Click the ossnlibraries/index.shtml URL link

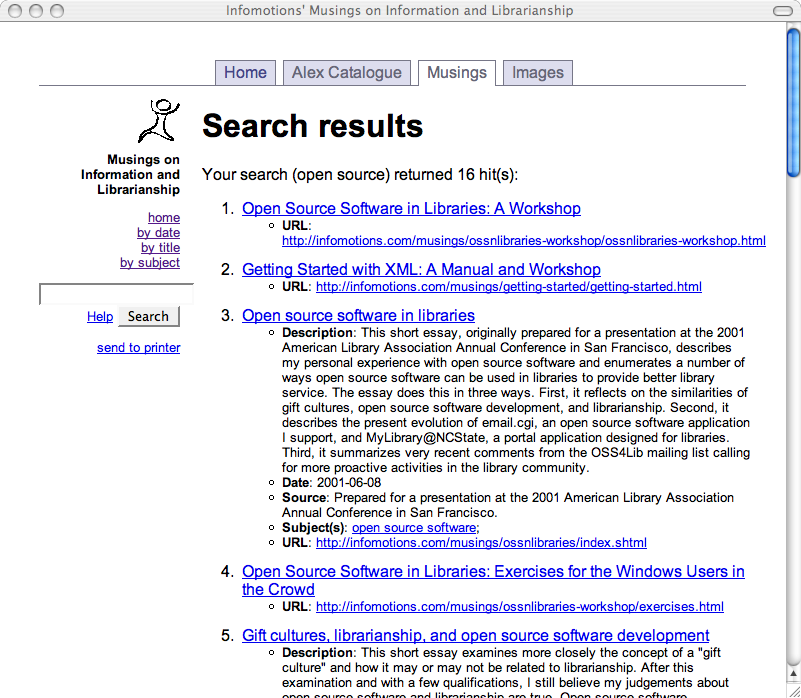481,542
